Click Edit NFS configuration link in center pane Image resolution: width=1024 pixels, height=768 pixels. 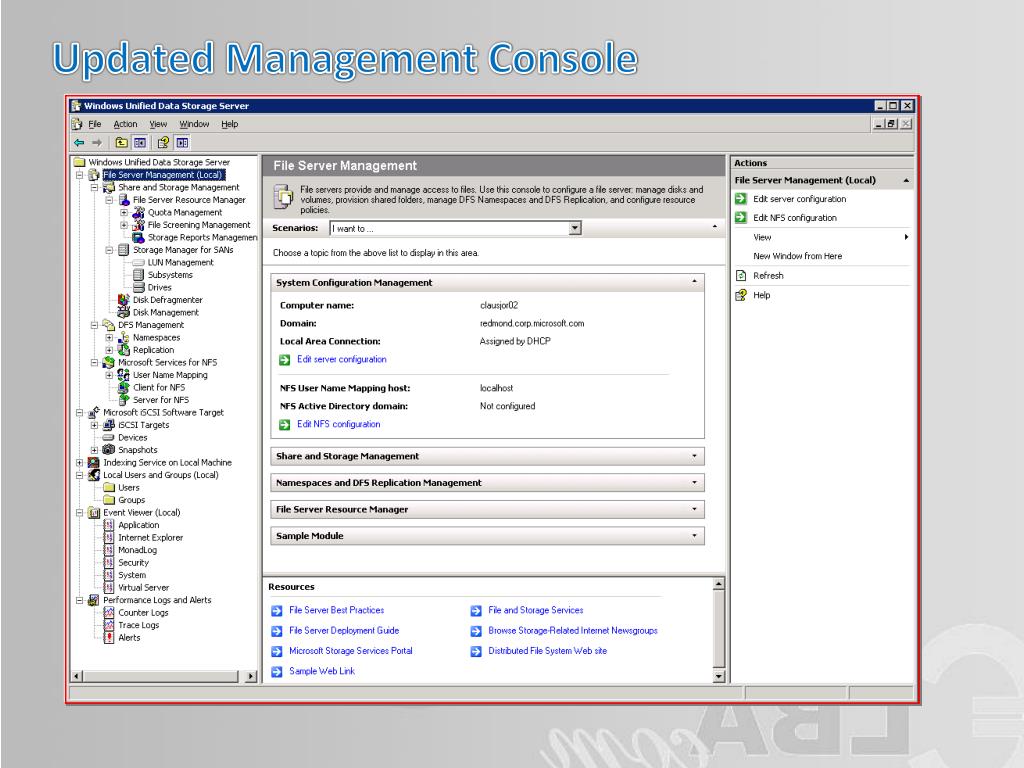[x=338, y=424]
